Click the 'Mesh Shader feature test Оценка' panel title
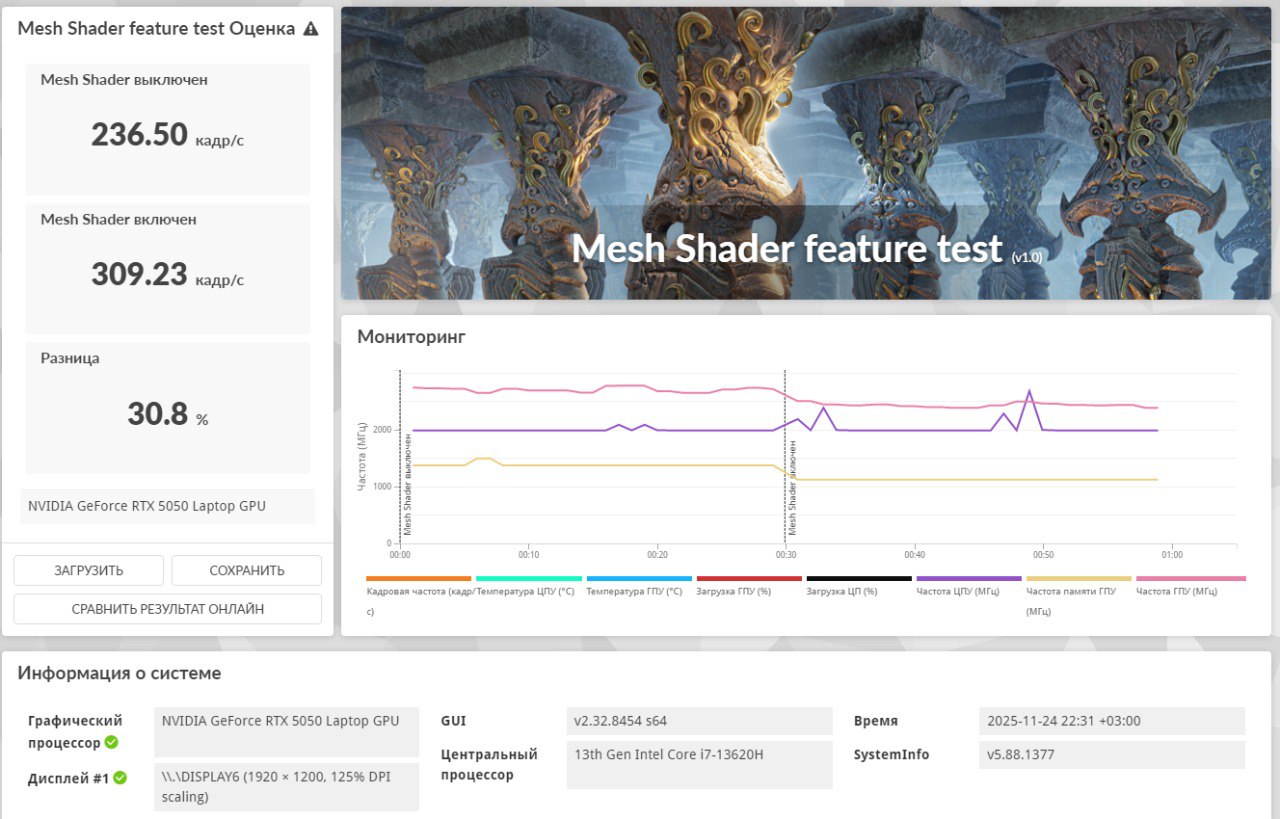Image resolution: width=1280 pixels, height=819 pixels. click(156, 29)
